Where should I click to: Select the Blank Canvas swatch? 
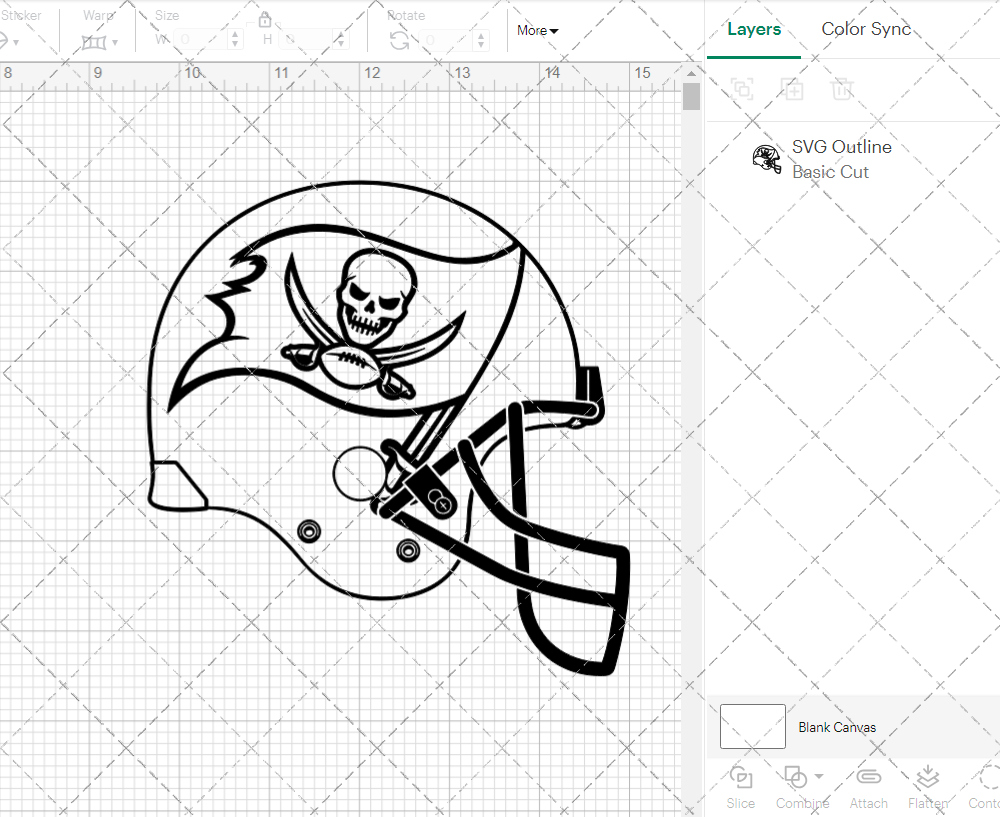[753, 726]
